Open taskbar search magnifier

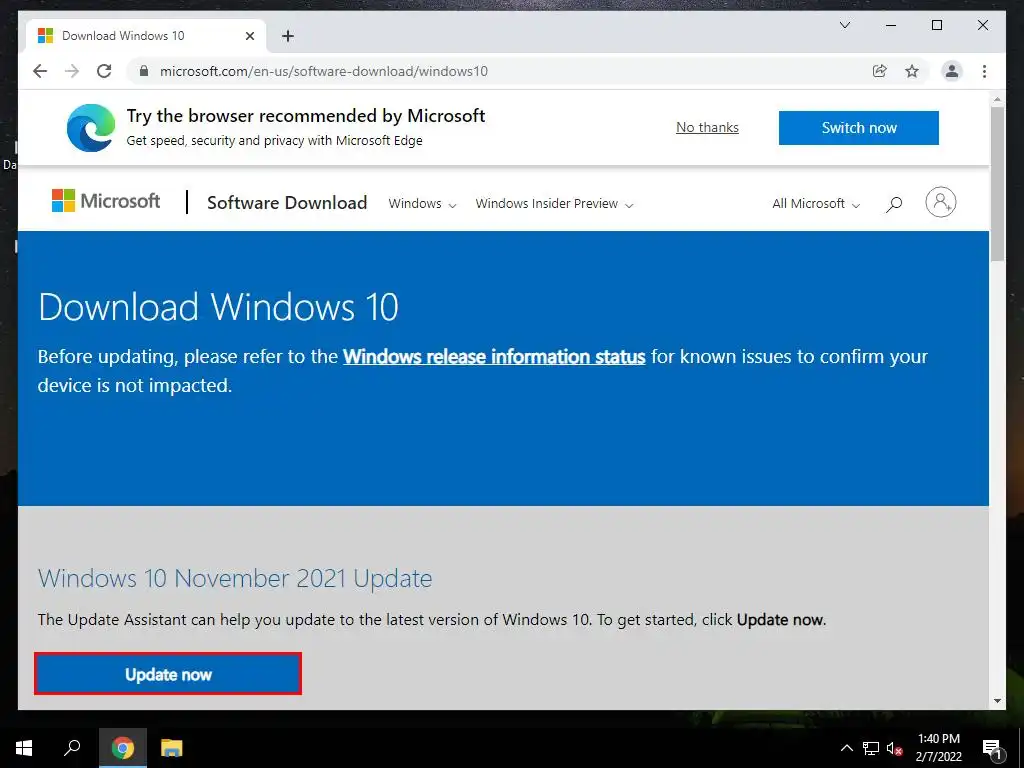(x=72, y=748)
